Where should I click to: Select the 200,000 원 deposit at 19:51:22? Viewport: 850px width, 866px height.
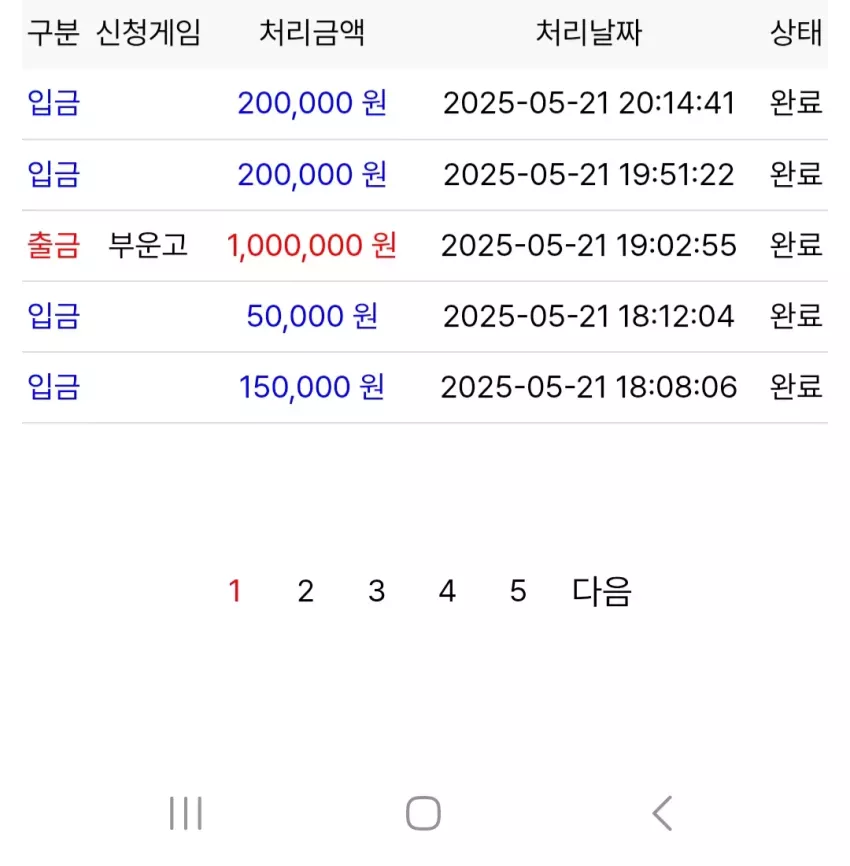point(425,175)
